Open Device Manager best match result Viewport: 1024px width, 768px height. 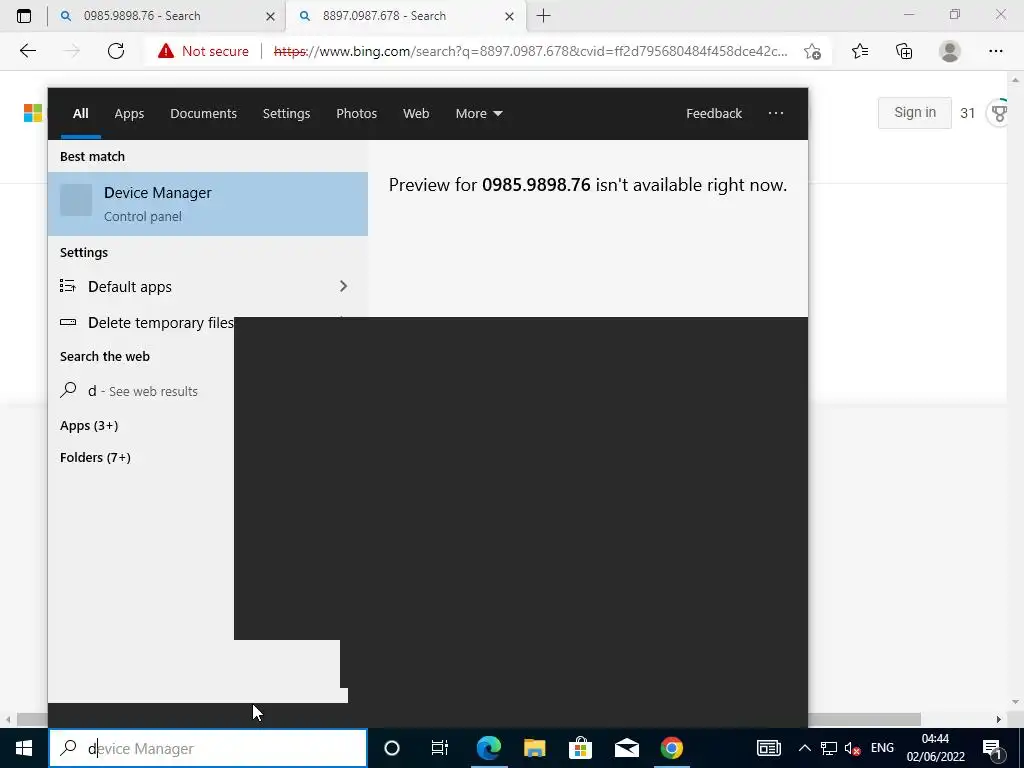point(208,204)
